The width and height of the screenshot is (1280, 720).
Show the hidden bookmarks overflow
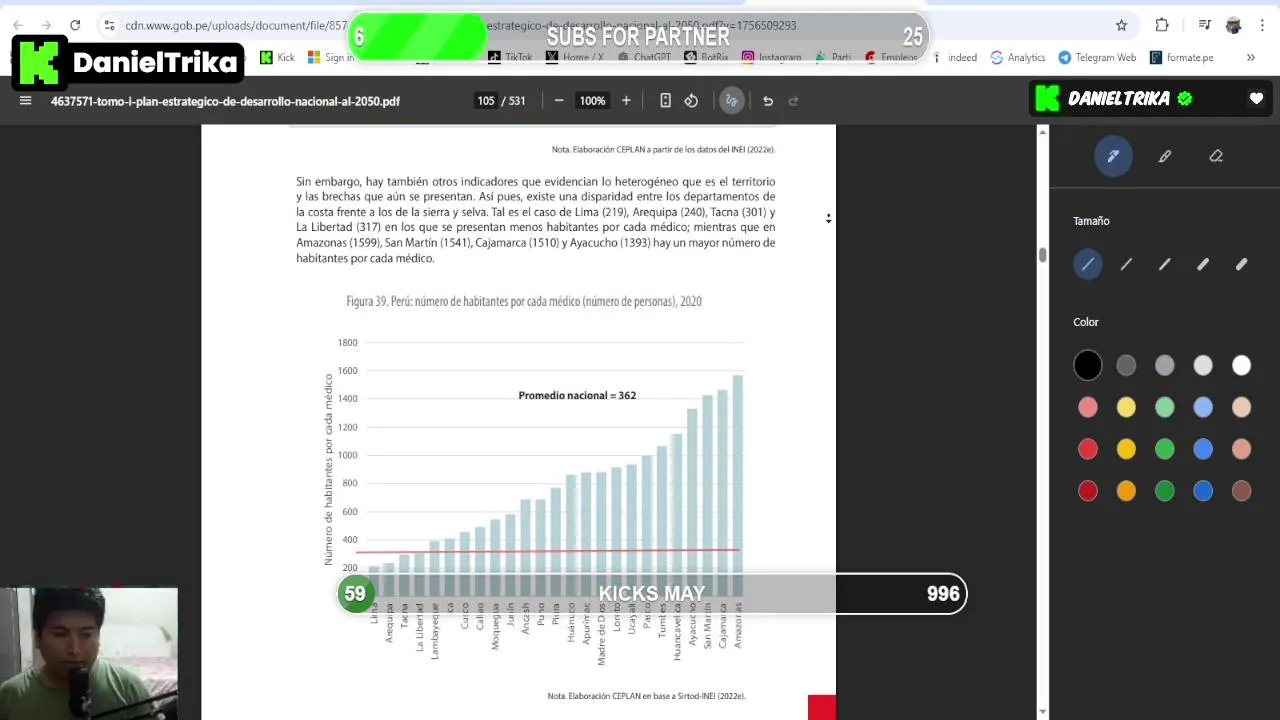(x=1250, y=58)
